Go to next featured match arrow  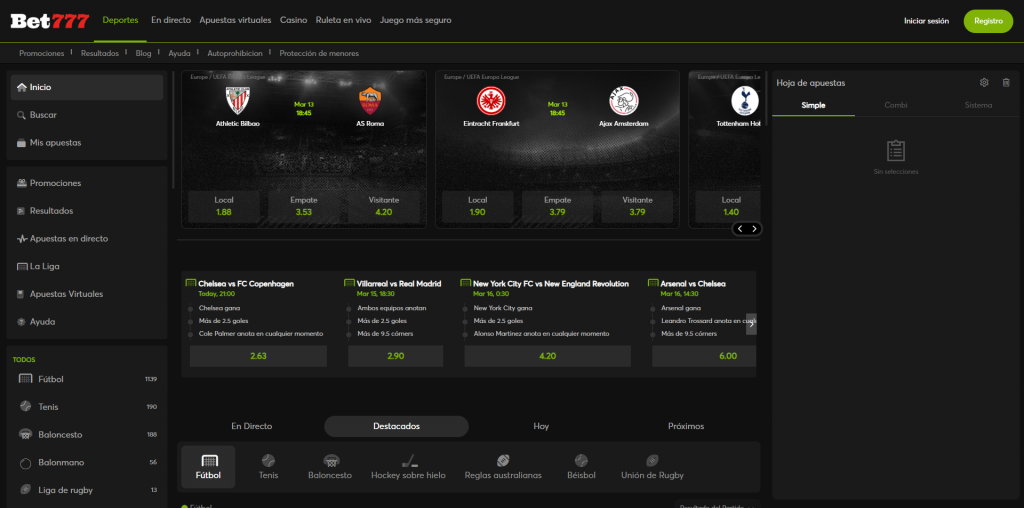pyautogui.click(x=755, y=229)
